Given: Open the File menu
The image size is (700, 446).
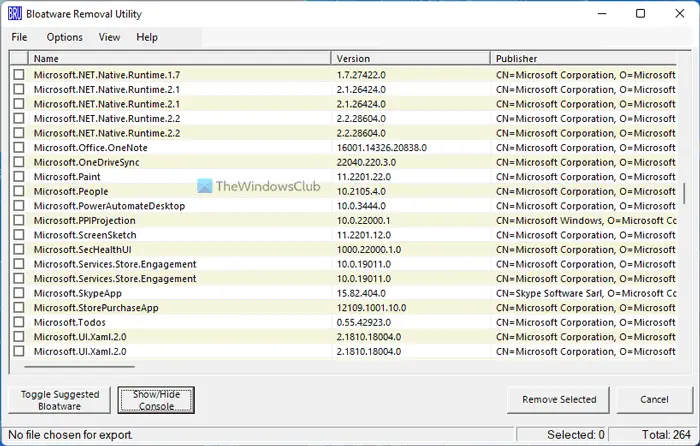Looking at the screenshot, I should coord(19,37).
